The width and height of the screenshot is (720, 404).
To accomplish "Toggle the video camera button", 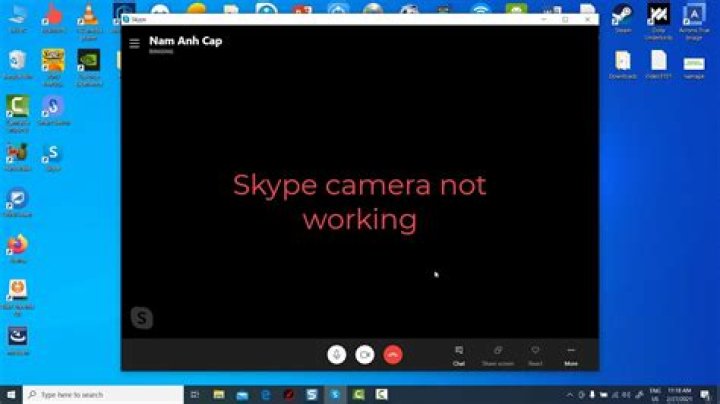I will click(x=365, y=354).
